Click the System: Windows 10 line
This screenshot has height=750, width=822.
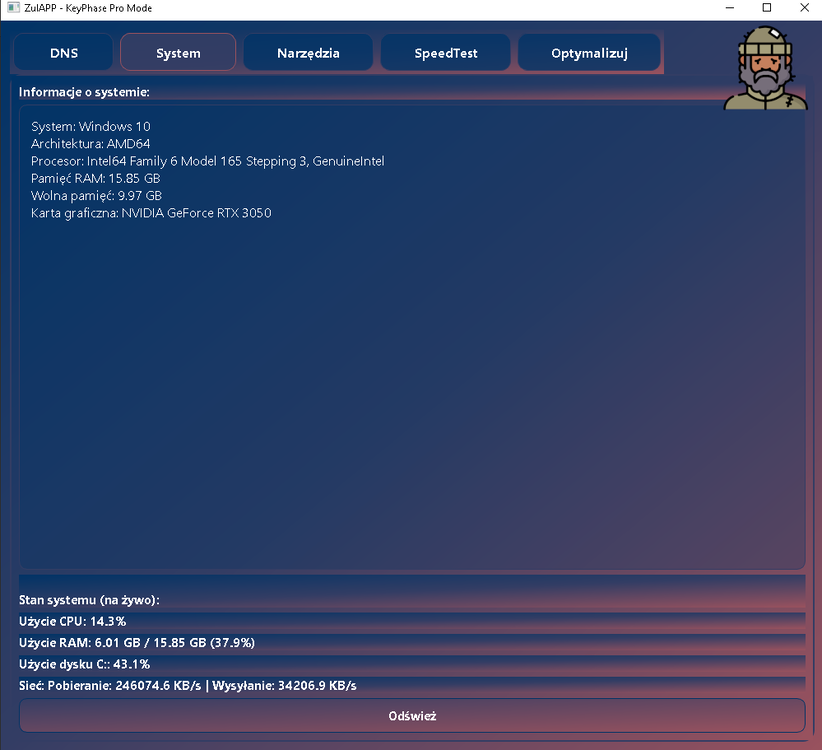pyautogui.click(x=91, y=126)
